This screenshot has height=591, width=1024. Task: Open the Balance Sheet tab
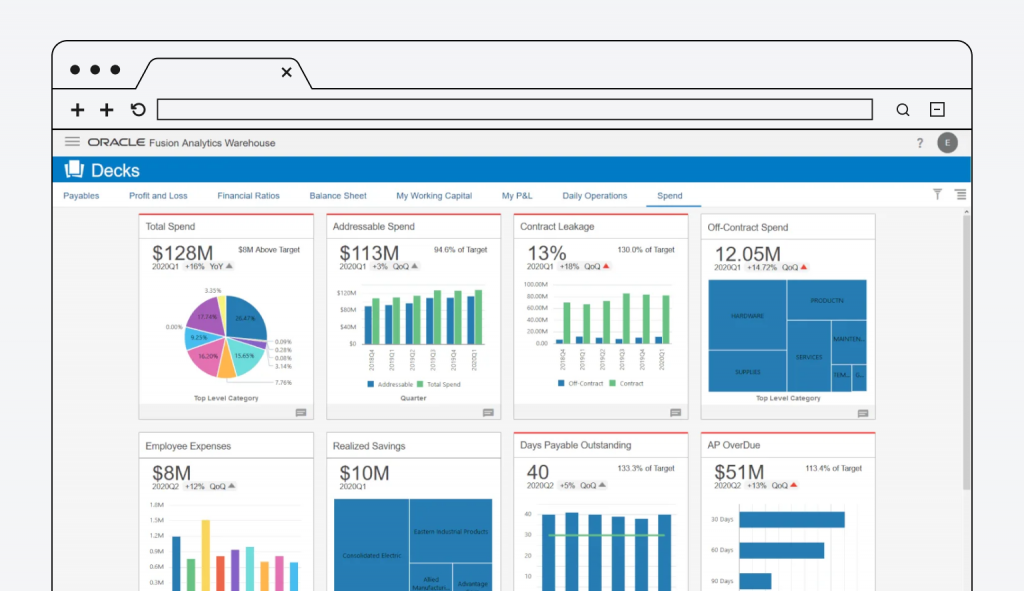point(338,196)
